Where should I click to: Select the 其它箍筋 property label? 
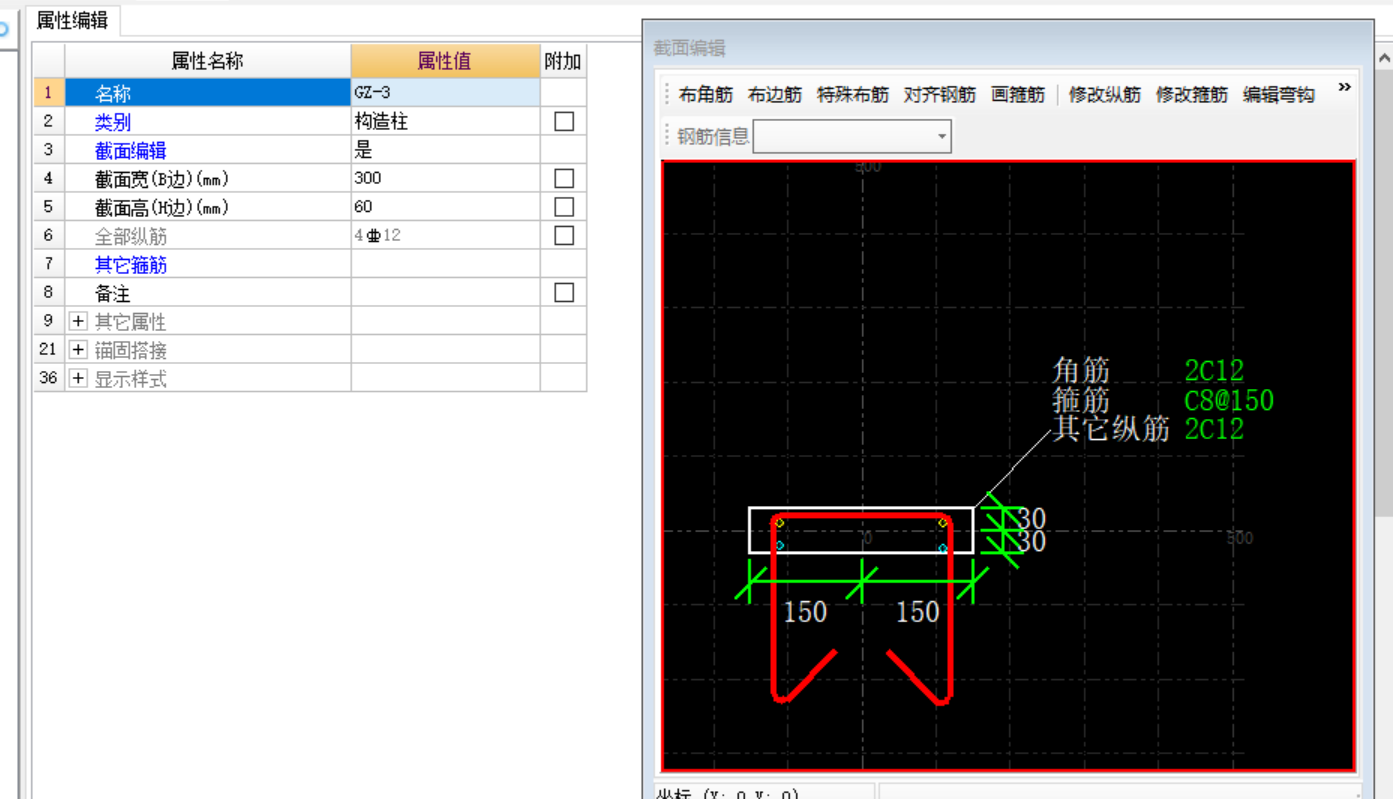click(130, 265)
